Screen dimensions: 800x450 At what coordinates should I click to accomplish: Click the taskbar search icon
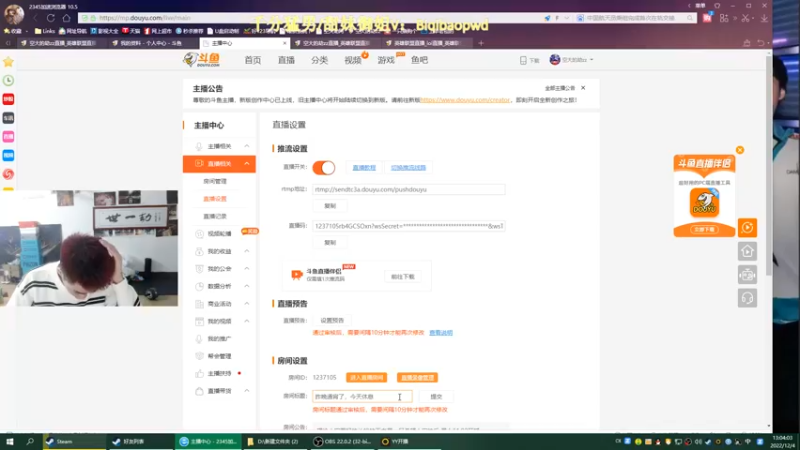pyautogui.click(x=30, y=441)
